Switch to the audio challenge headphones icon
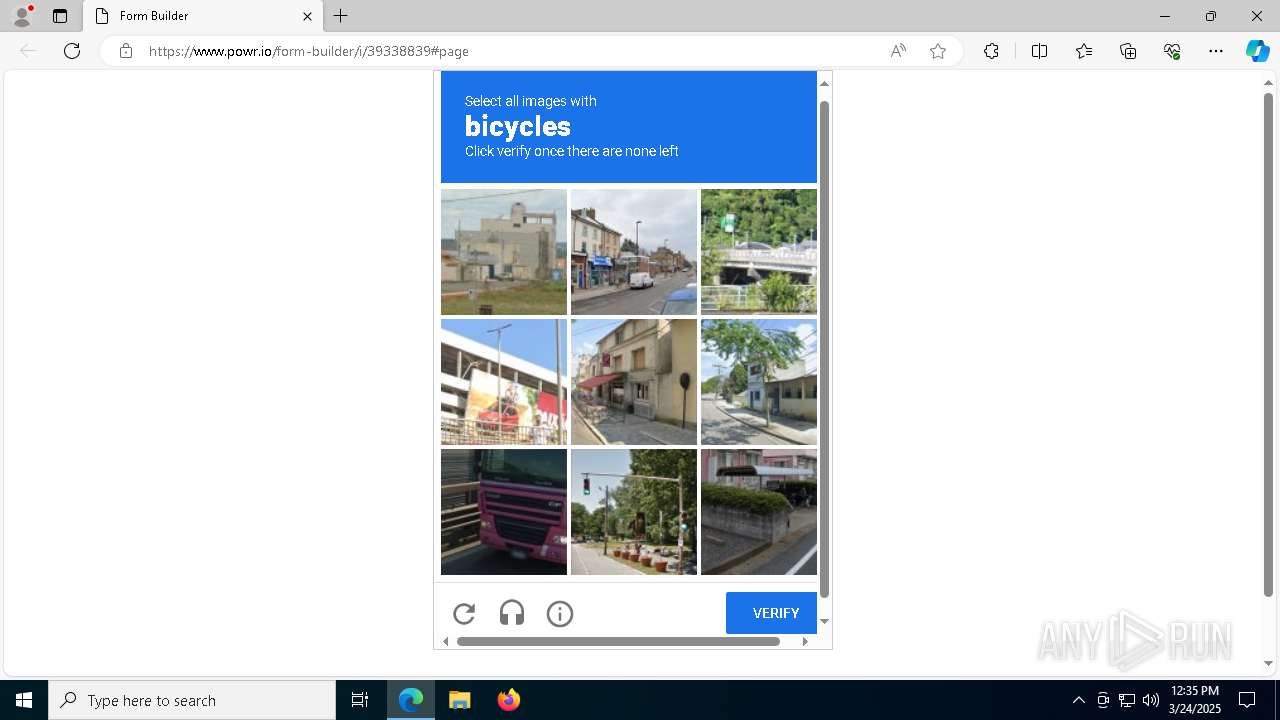 click(x=512, y=614)
